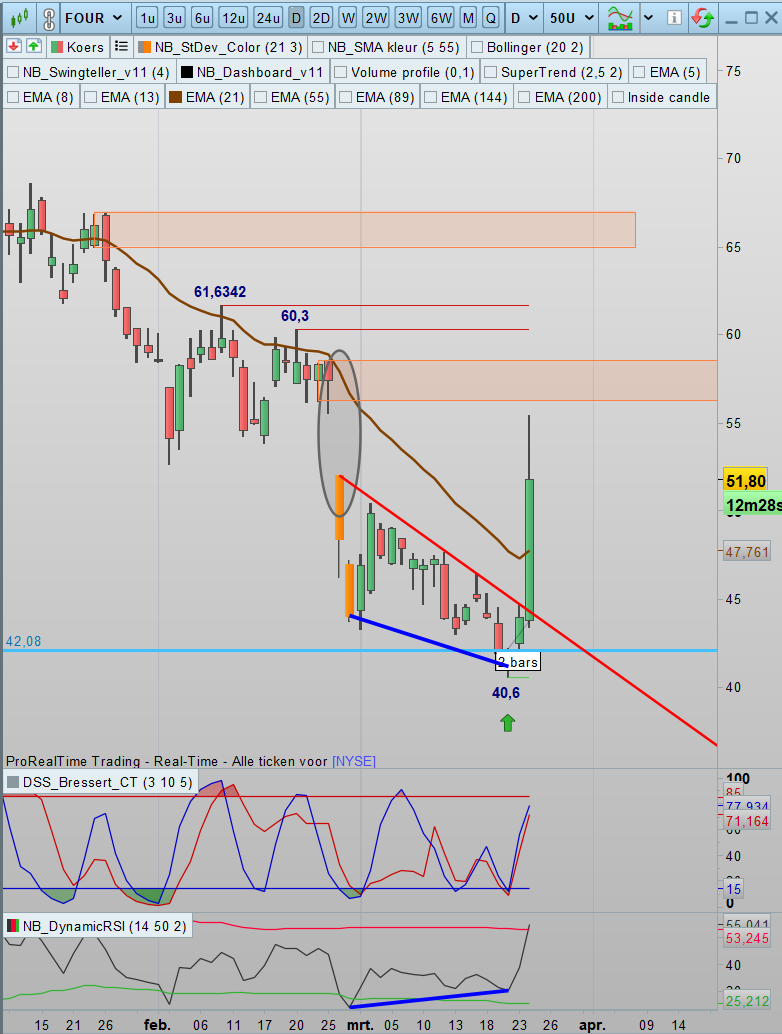Select the 6u timeframe
The width and height of the screenshot is (782, 1034).
pos(202,18)
